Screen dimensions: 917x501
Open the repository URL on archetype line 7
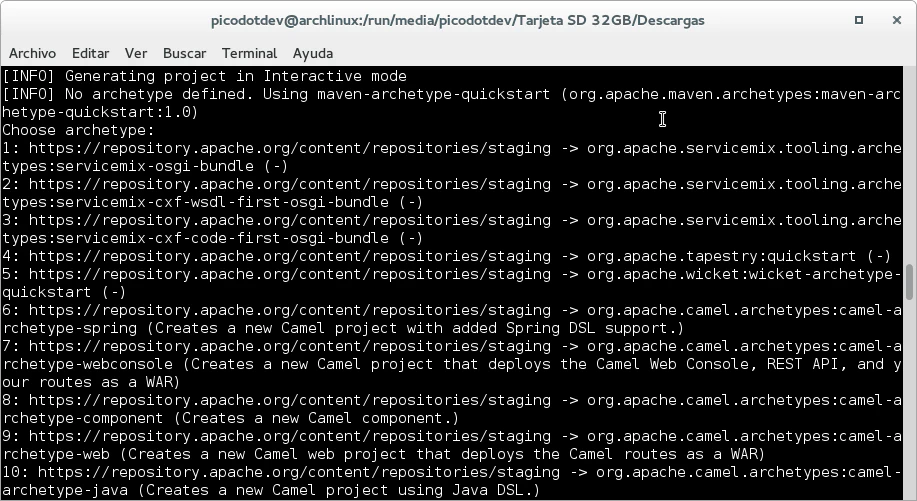[x=289, y=346]
